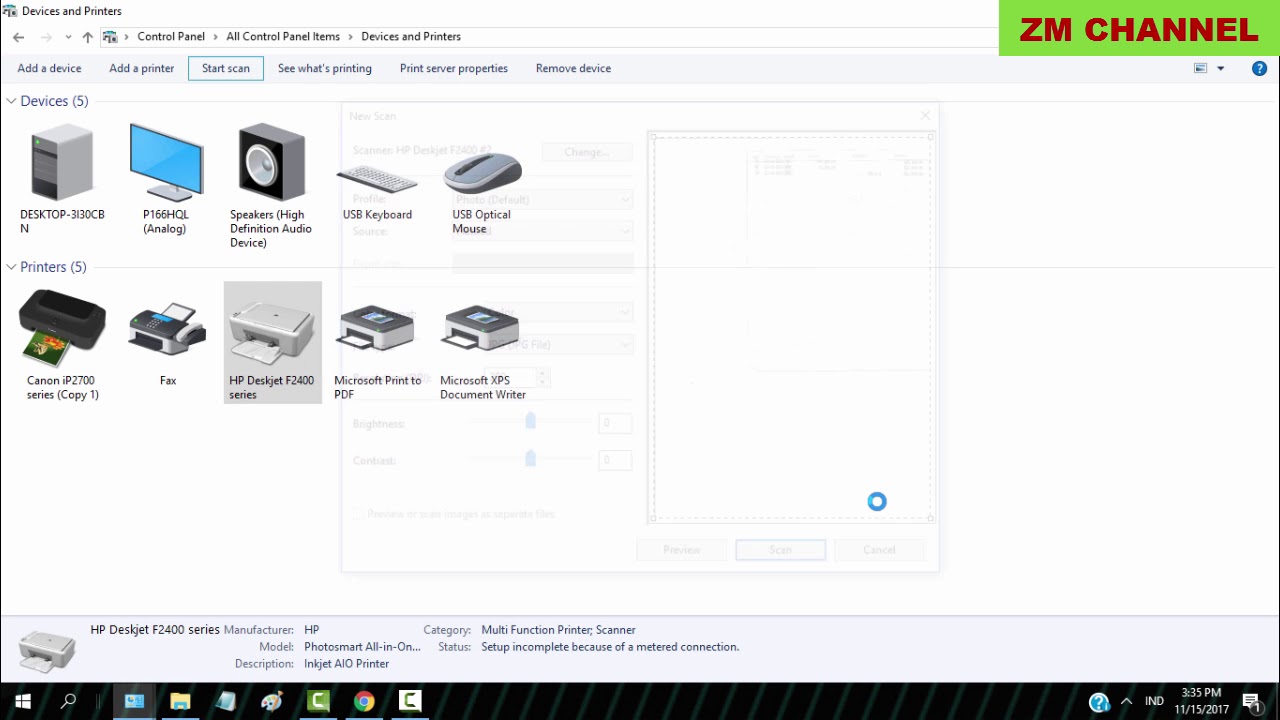Image resolution: width=1280 pixels, height=720 pixels.
Task: Click Start scan in toolbar
Action: coord(226,68)
